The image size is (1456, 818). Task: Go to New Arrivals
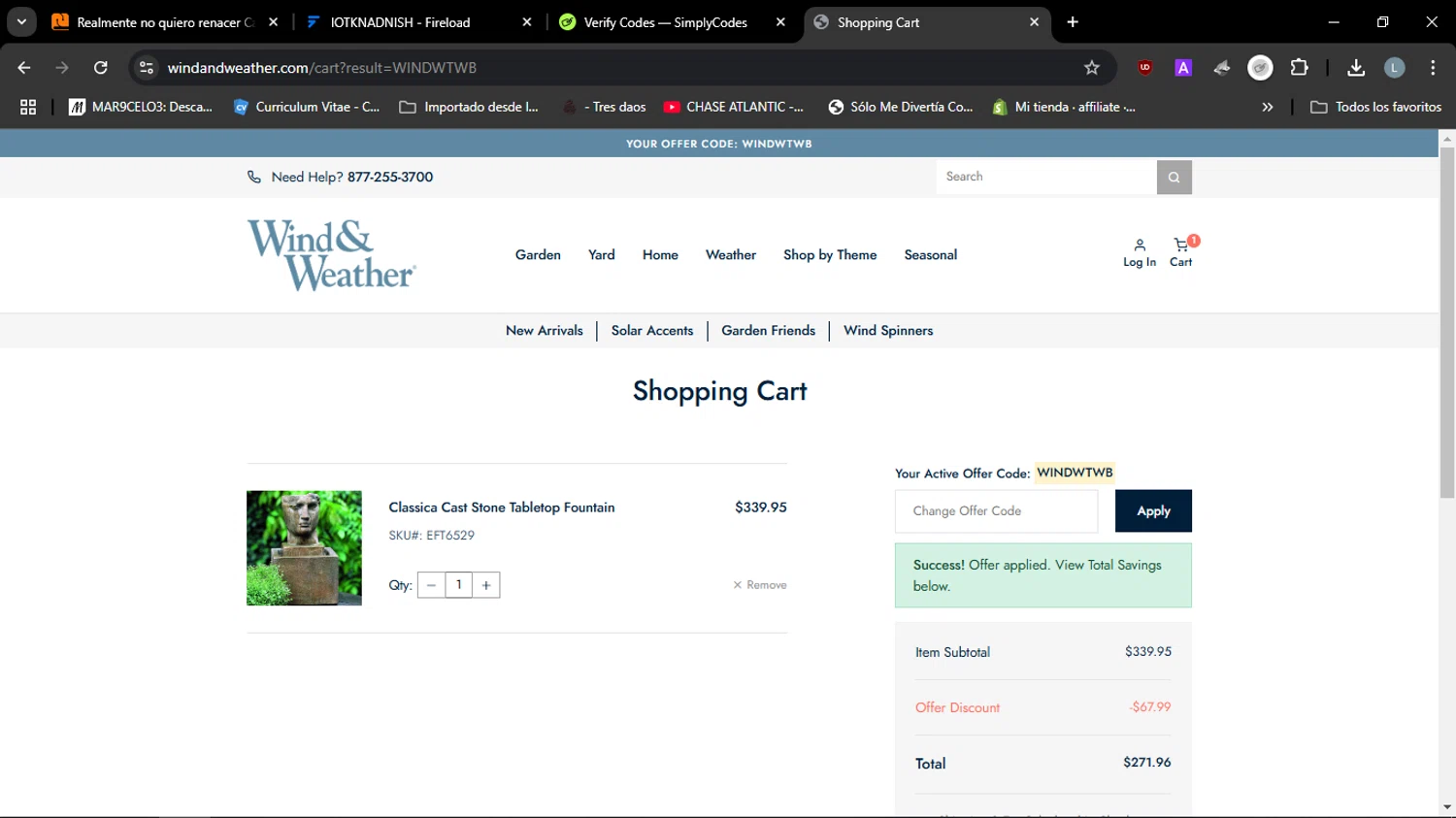point(545,331)
